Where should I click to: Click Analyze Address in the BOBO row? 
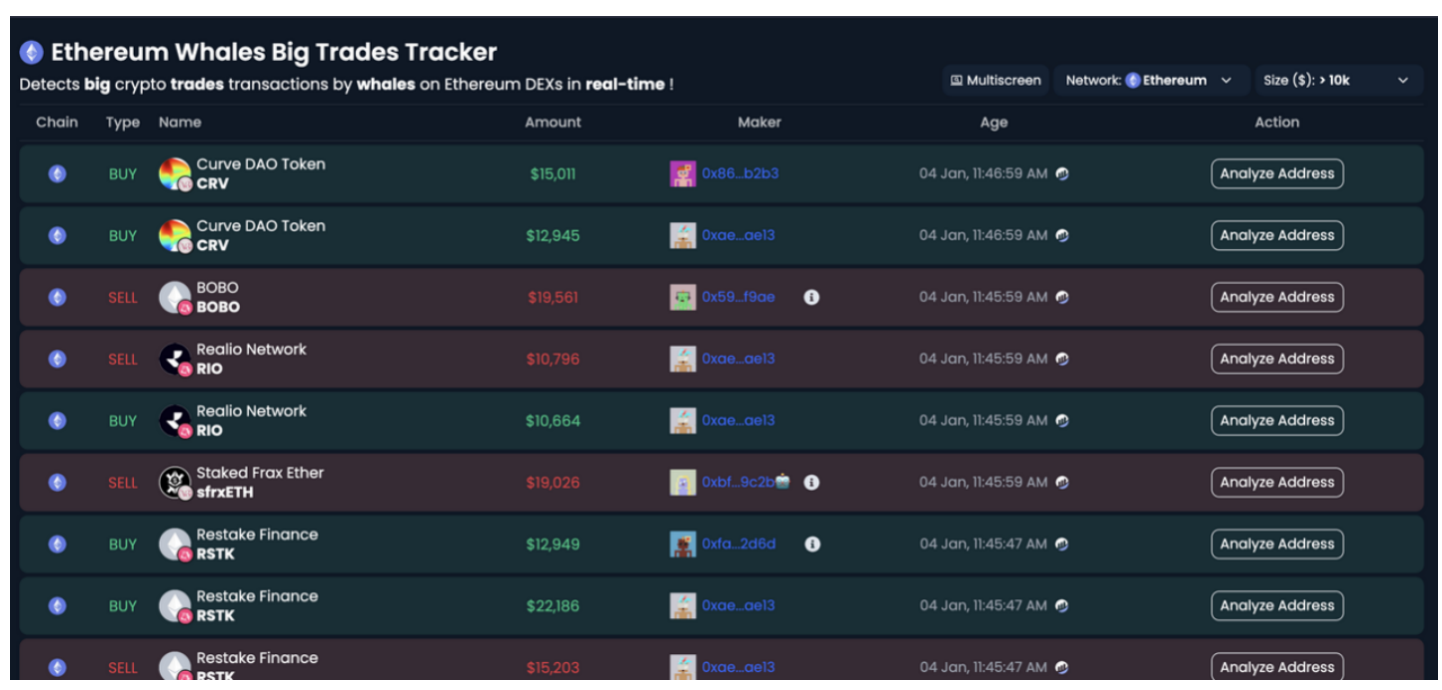[1277, 297]
